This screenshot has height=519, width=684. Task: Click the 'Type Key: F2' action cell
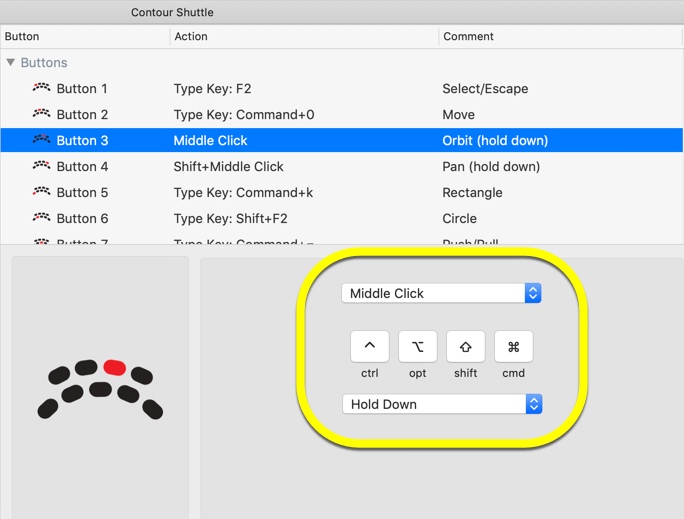[x=212, y=89]
